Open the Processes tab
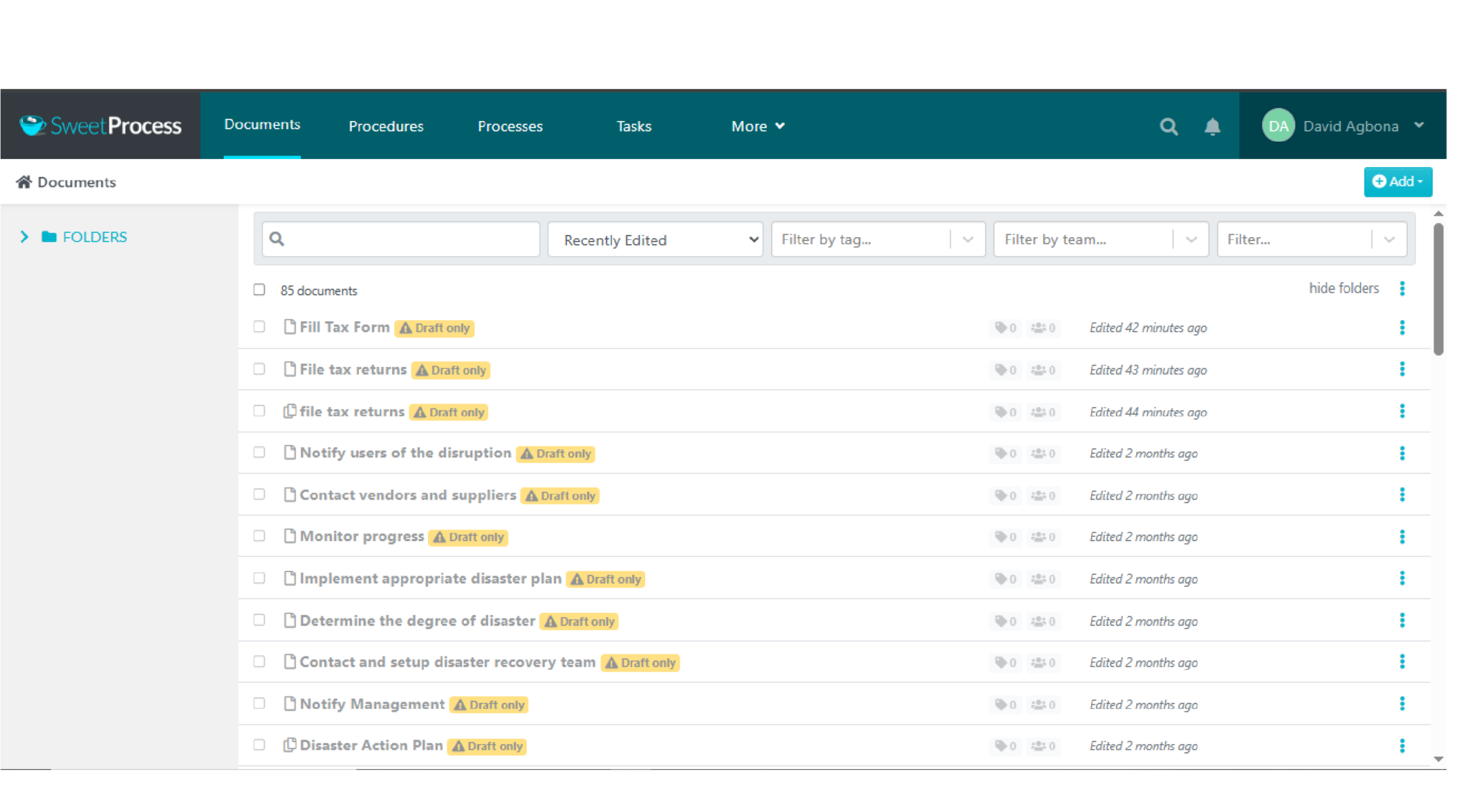 pyautogui.click(x=510, y=126)
